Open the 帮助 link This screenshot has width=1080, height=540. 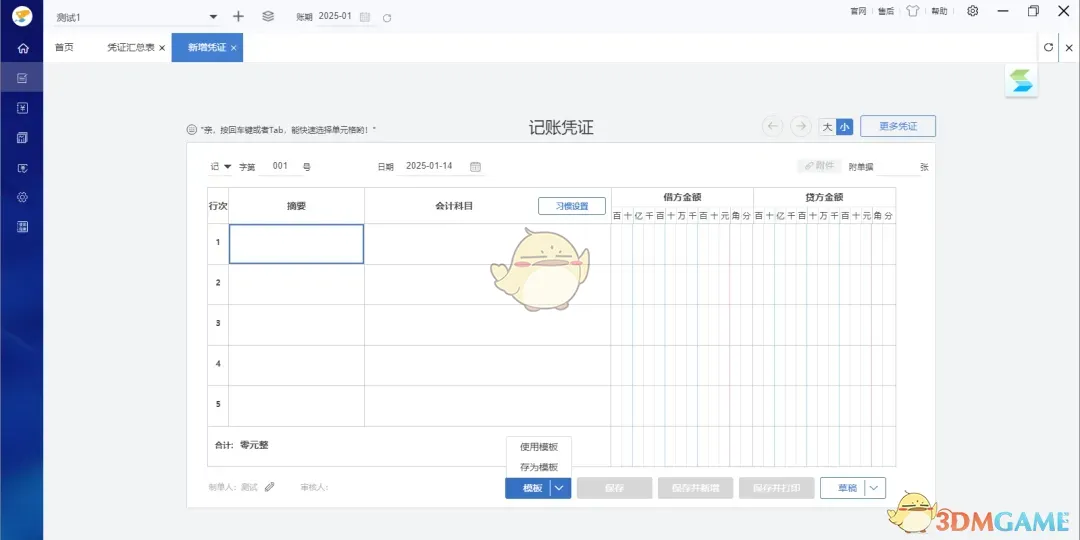[x=939, y=11]
